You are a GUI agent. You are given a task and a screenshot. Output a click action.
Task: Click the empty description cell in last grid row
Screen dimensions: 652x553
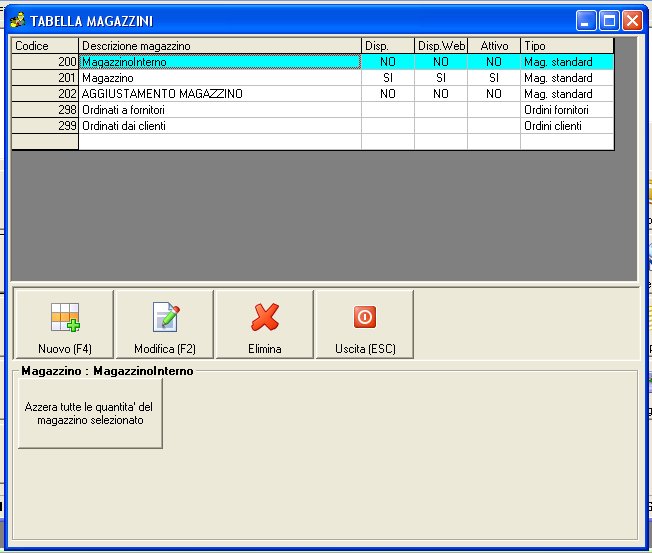point(220,141)
